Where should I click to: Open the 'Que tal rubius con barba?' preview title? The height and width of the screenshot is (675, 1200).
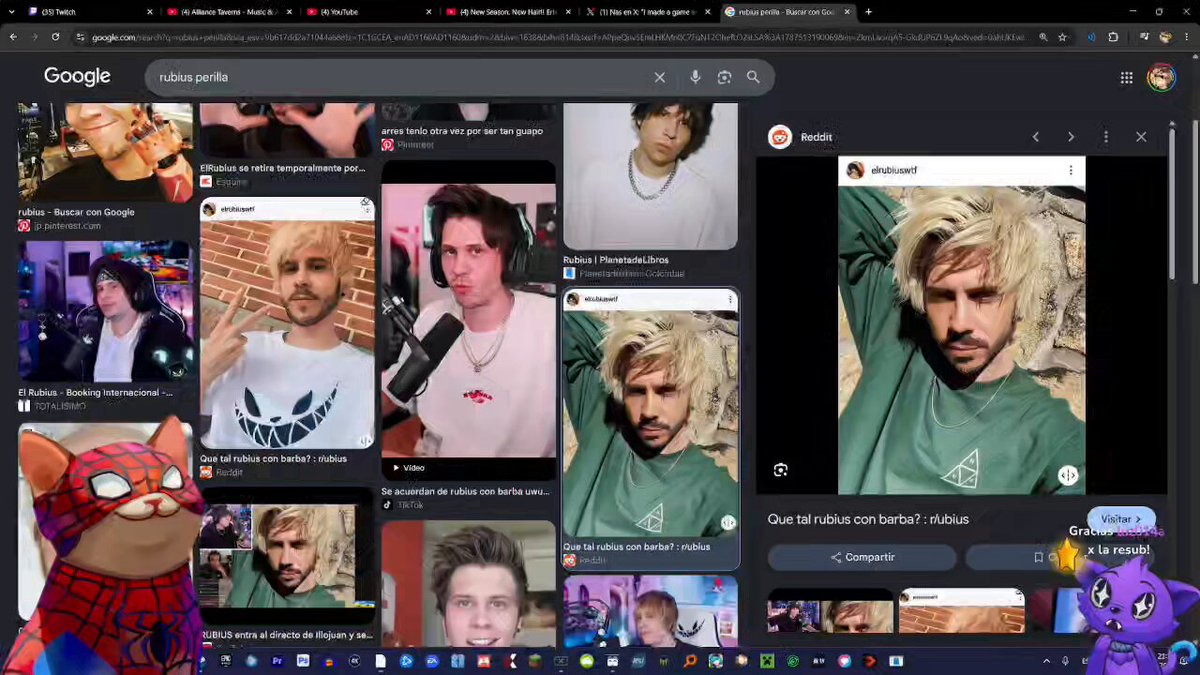[868, 519]
